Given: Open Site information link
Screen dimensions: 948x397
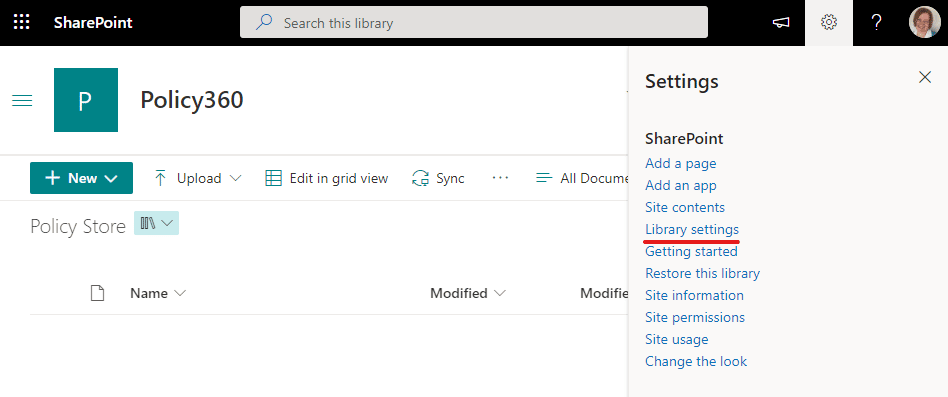Looking at the screenshot, I should coord(695,295).
